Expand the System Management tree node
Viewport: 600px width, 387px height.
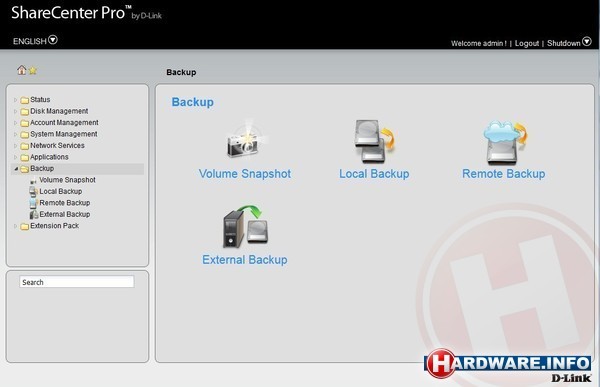16,134
